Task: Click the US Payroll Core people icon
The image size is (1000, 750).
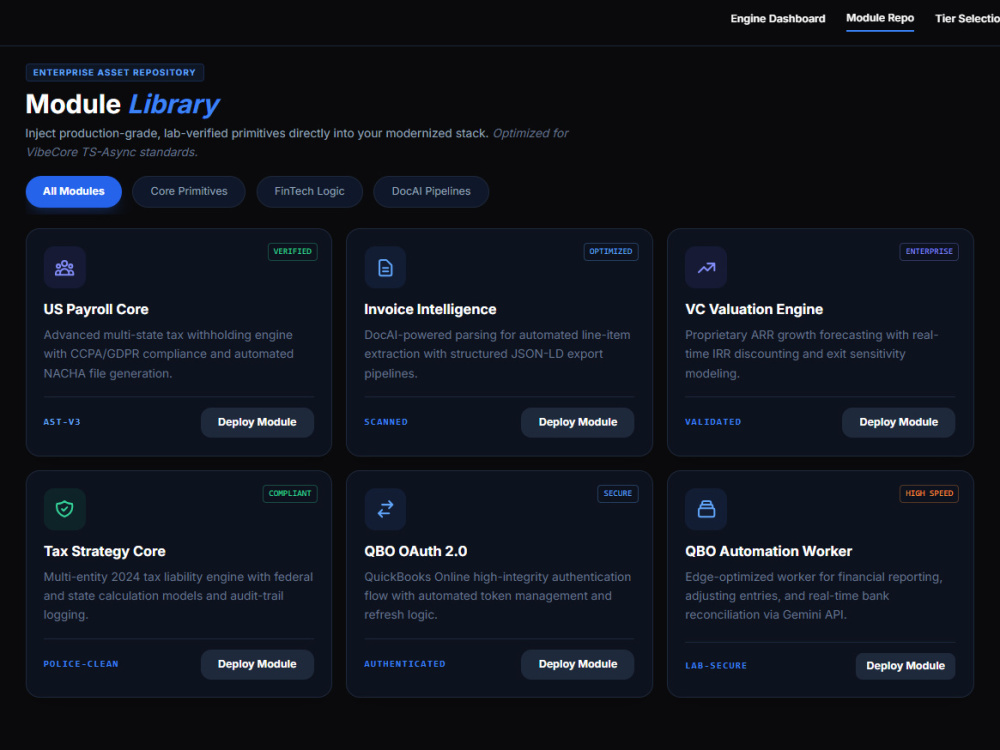Action: [64, 268]
